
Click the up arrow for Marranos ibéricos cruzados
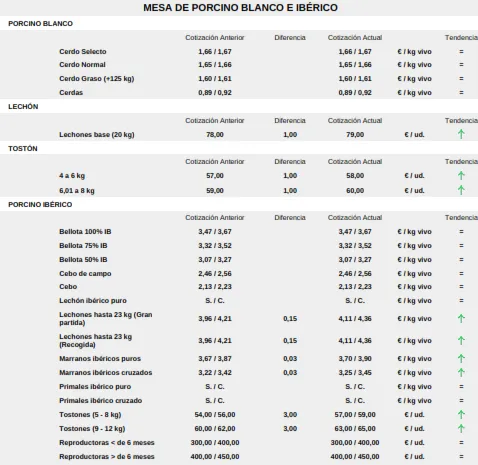461,372
